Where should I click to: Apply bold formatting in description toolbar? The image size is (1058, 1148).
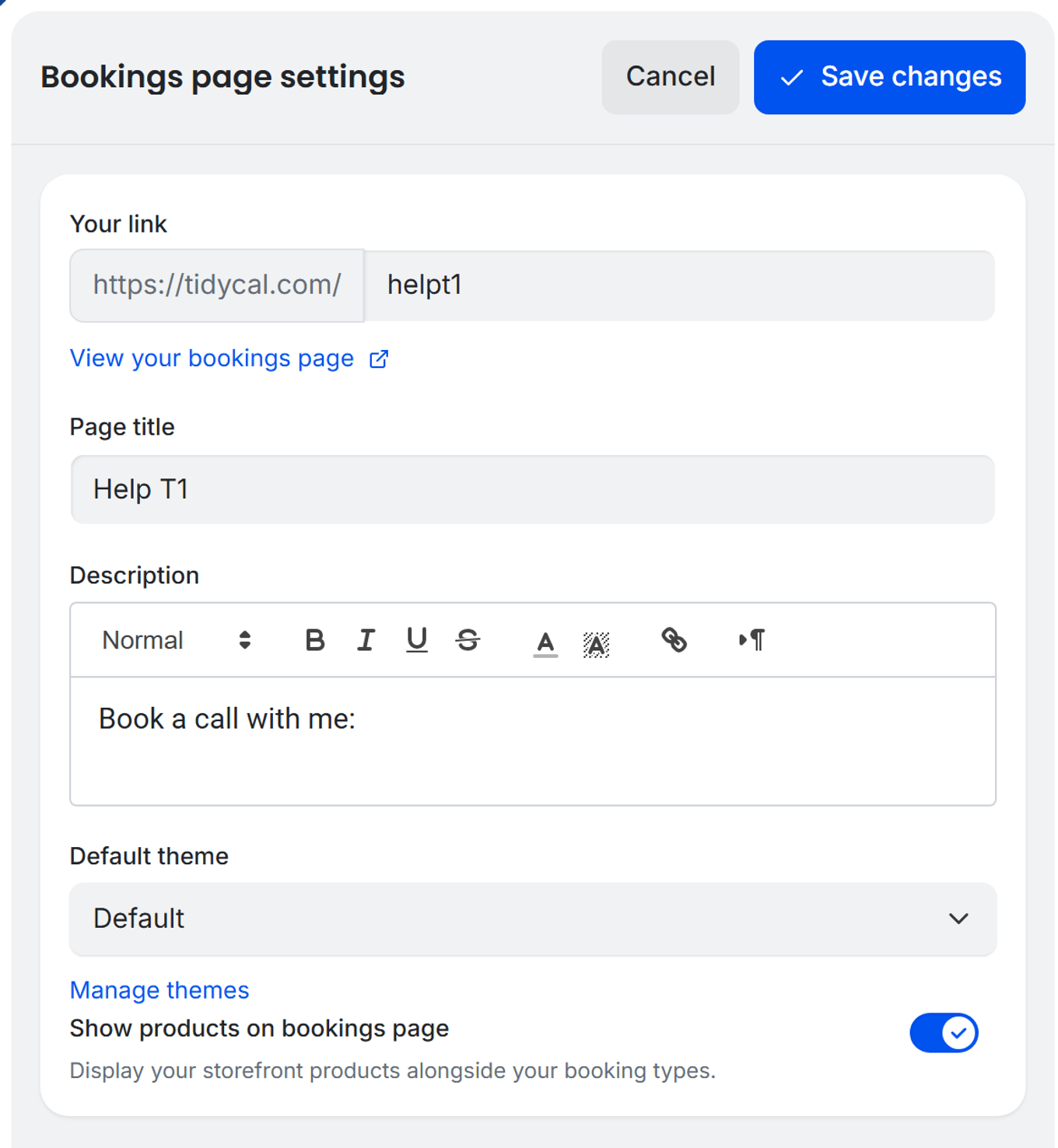pos(314,640)
